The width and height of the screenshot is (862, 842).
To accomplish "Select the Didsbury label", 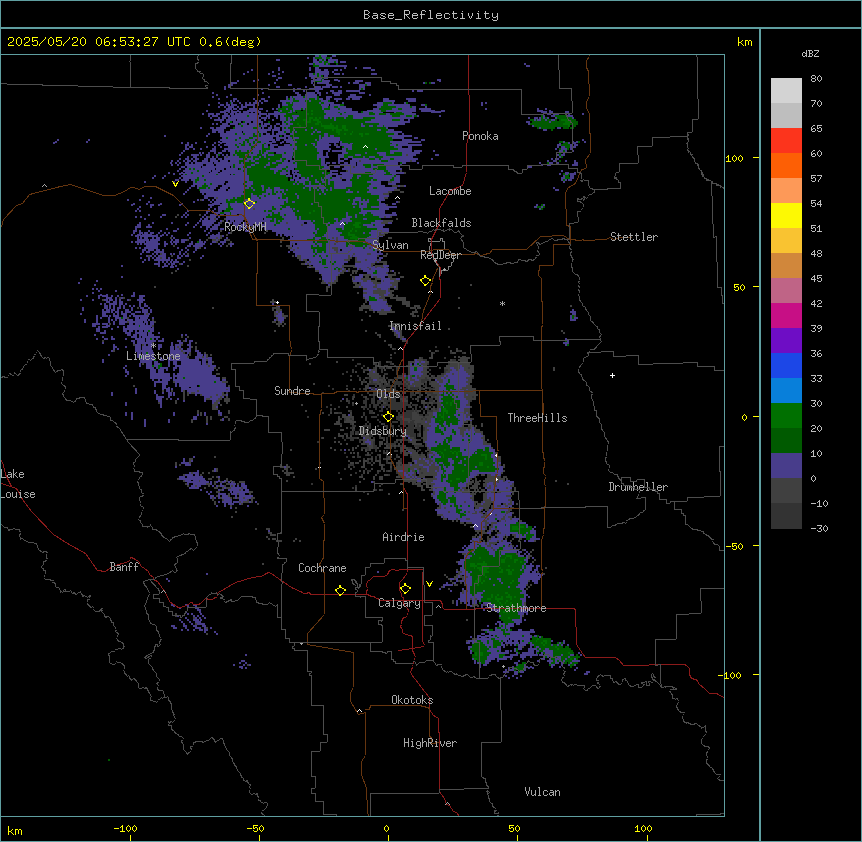I will point(383,431).
